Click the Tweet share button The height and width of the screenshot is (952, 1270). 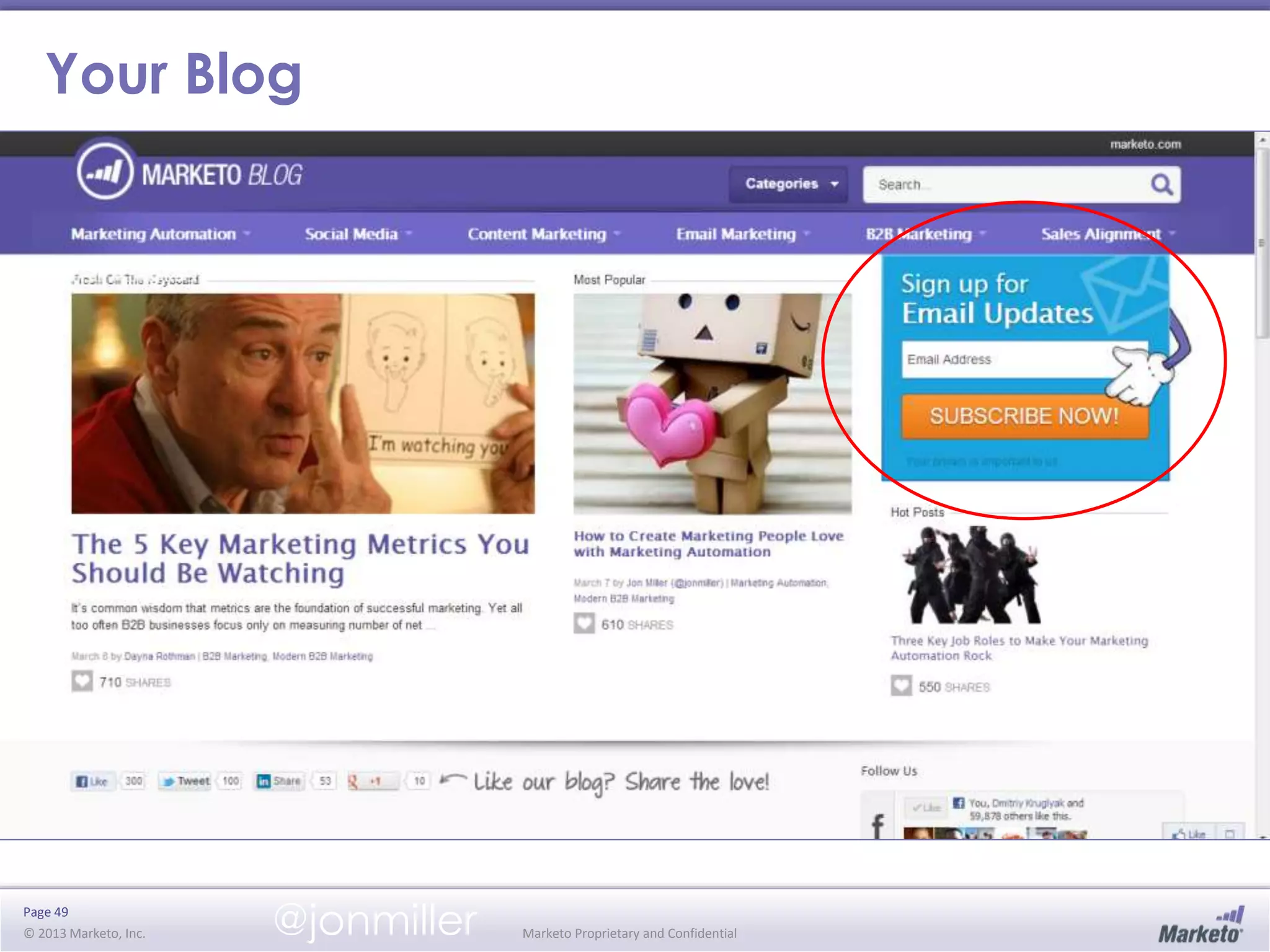(x=185, y=782)
